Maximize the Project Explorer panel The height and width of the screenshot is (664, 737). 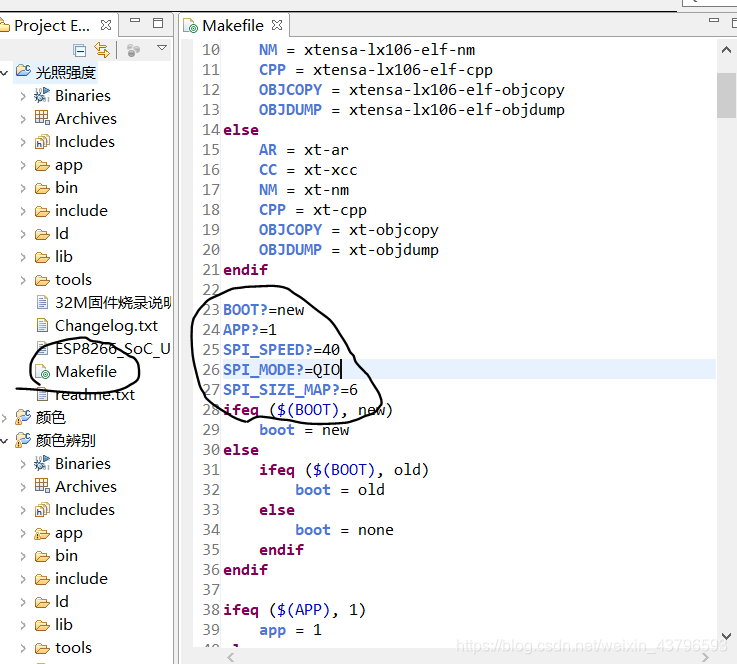click(158, 23)
